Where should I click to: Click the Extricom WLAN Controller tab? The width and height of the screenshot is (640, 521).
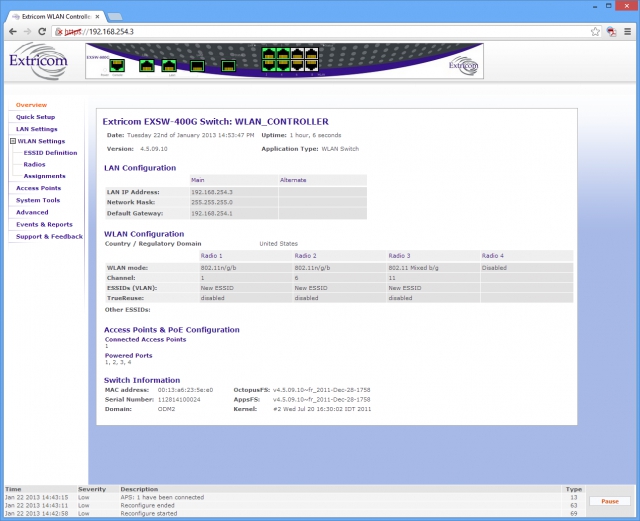[55, 17]
